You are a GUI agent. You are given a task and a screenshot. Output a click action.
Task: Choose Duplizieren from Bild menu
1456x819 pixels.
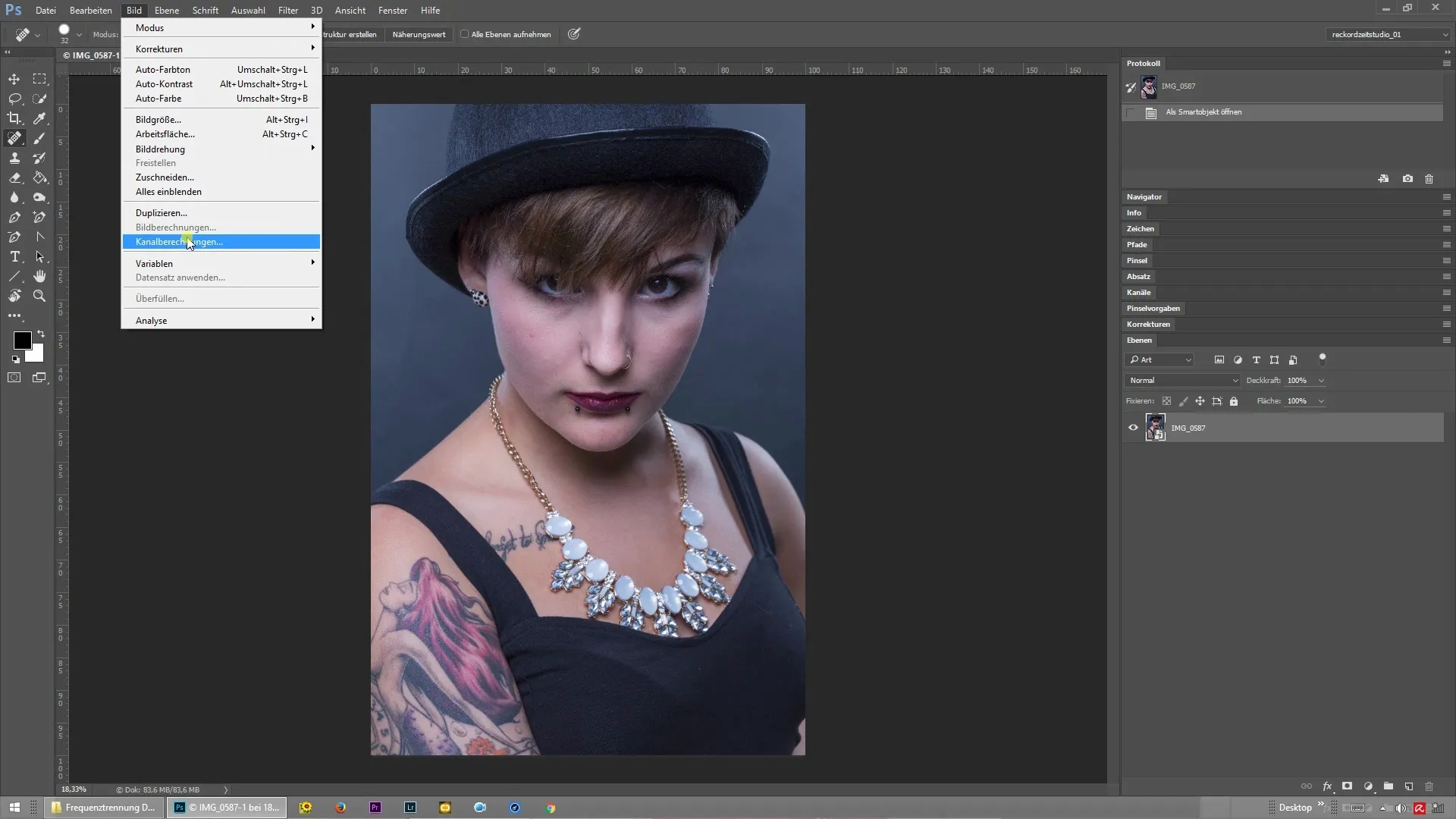[221, 213]
